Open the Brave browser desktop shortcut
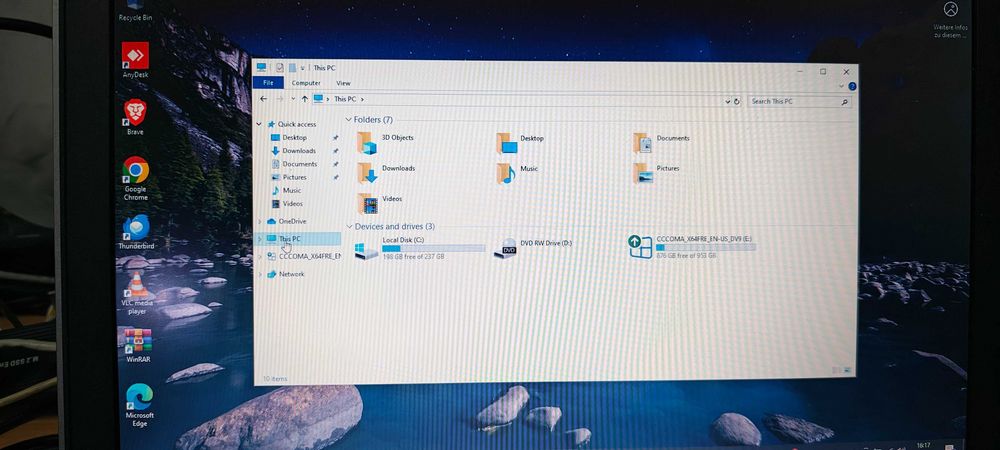This screenshot has height=450, width=1000. point(135,117)
